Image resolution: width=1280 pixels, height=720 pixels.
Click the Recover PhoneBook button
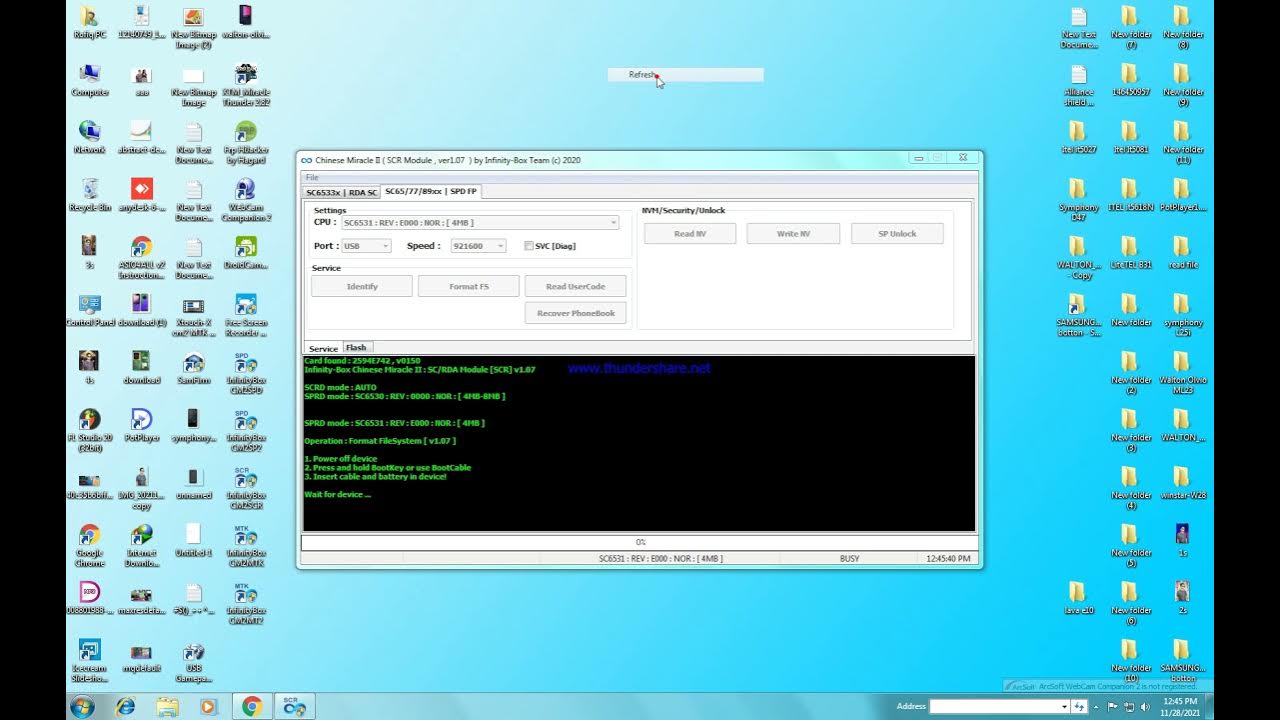tap(575, 313)
